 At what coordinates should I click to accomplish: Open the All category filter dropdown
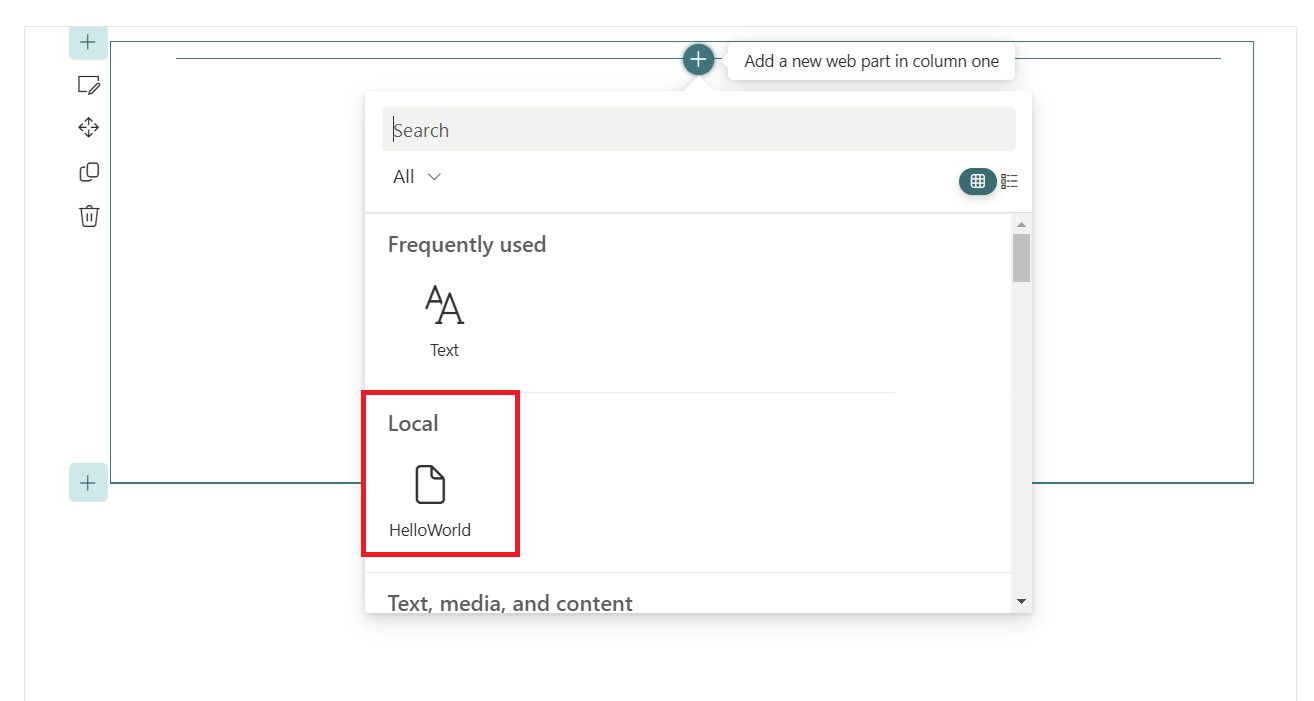tap(417, 177)
